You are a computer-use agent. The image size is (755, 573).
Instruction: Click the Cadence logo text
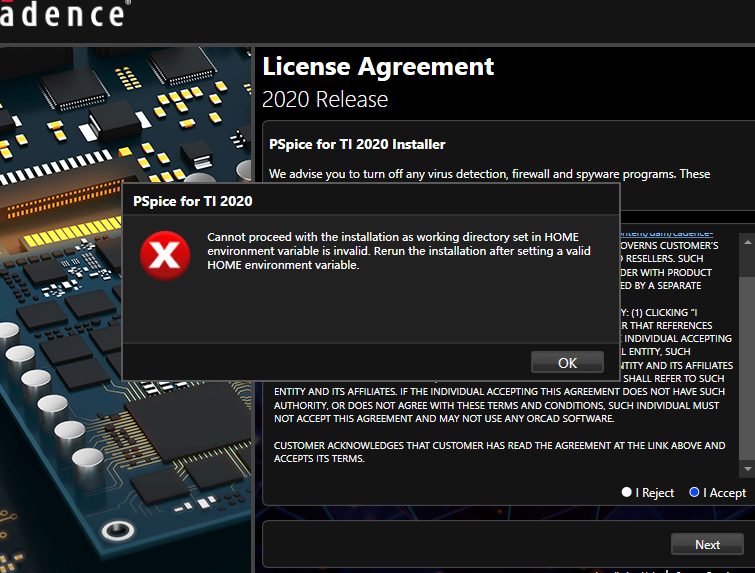[63, 13]
